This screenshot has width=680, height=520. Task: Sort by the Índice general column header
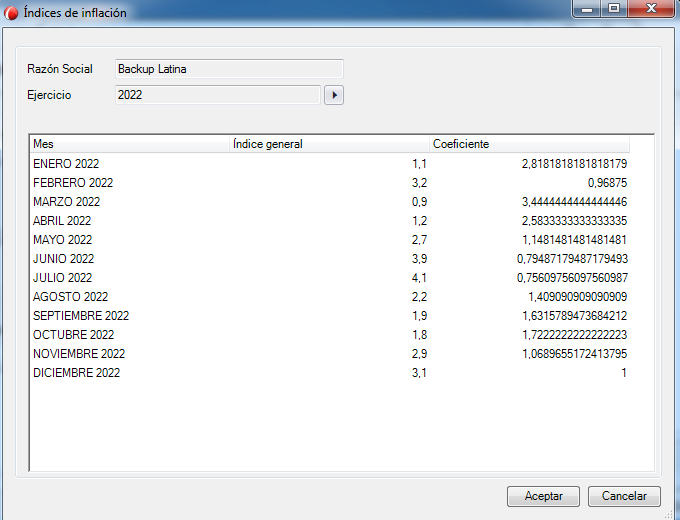(x=329, y=144)
